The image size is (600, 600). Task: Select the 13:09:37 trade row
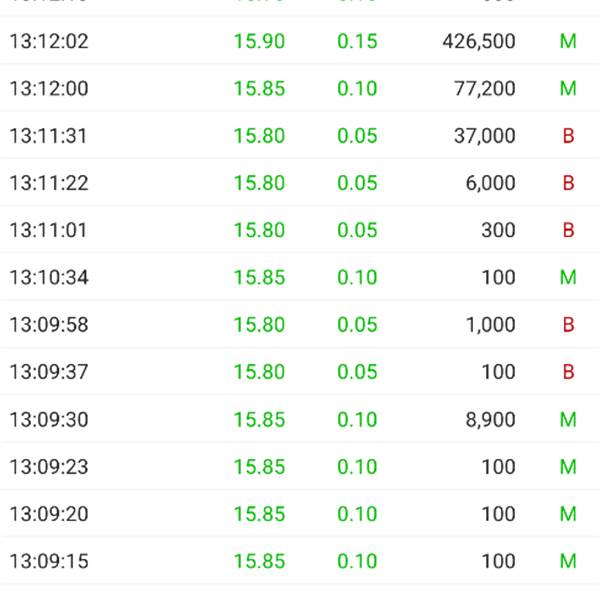(x=300, y=372)
